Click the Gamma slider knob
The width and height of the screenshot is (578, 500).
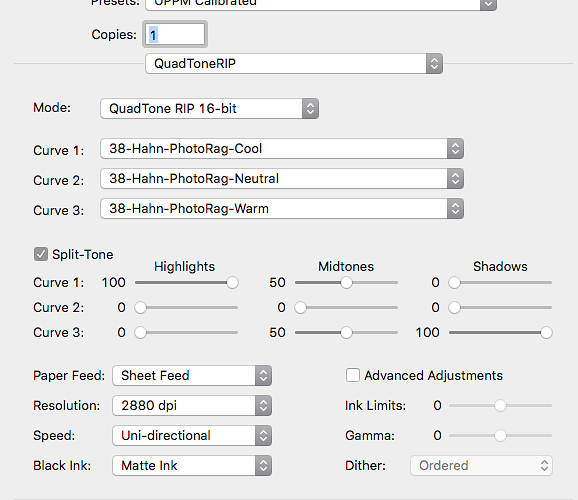[500, 435]
